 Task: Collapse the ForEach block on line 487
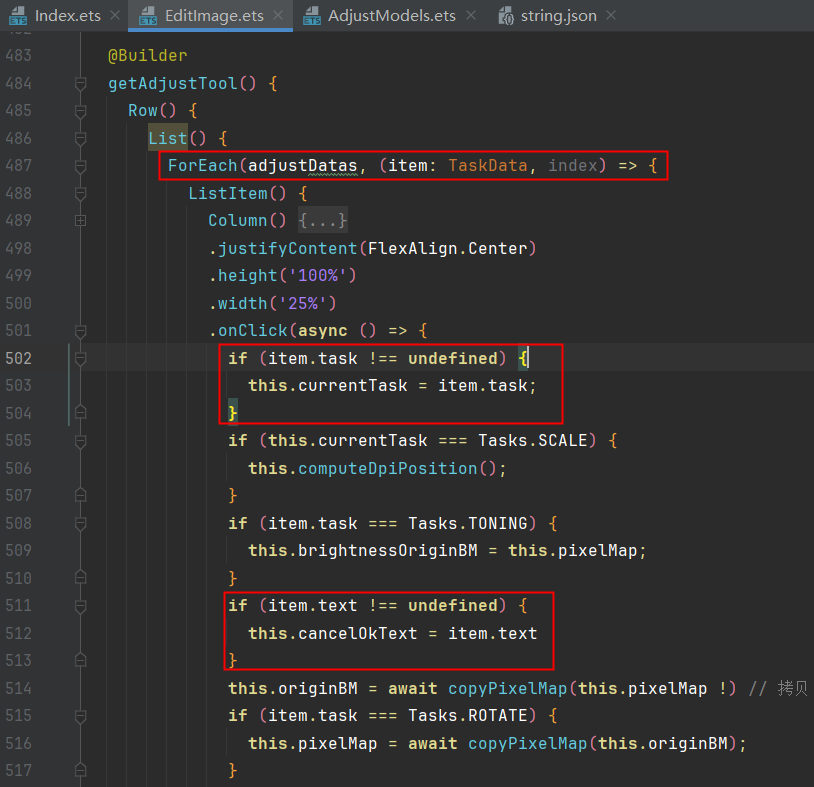coord(80,166)
